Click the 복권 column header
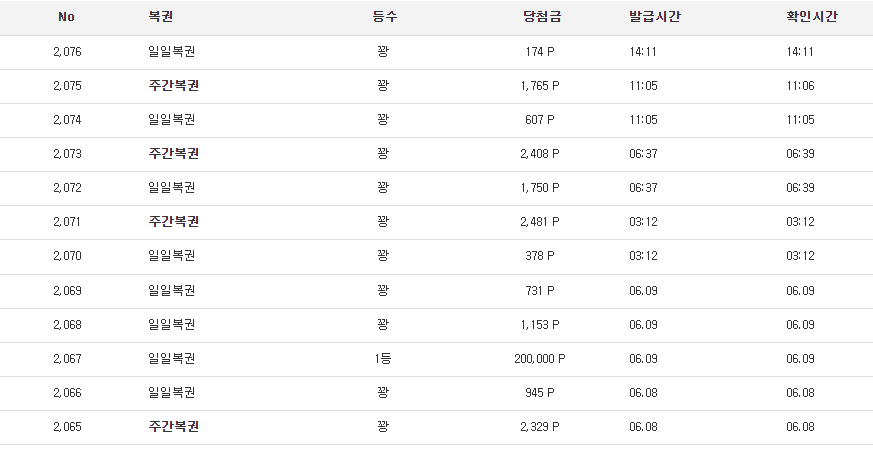Screen dimensions: 873x453 click(160, 17)
